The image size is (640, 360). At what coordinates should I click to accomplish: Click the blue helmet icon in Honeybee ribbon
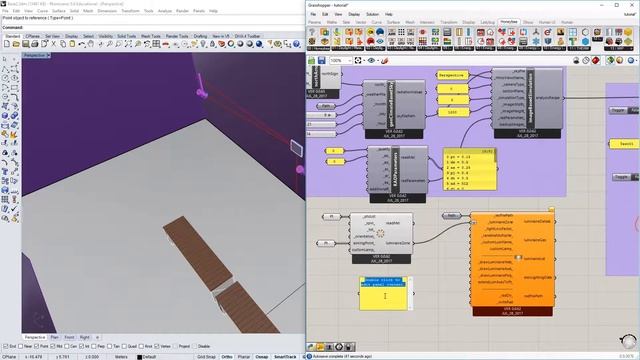point(380,32)
